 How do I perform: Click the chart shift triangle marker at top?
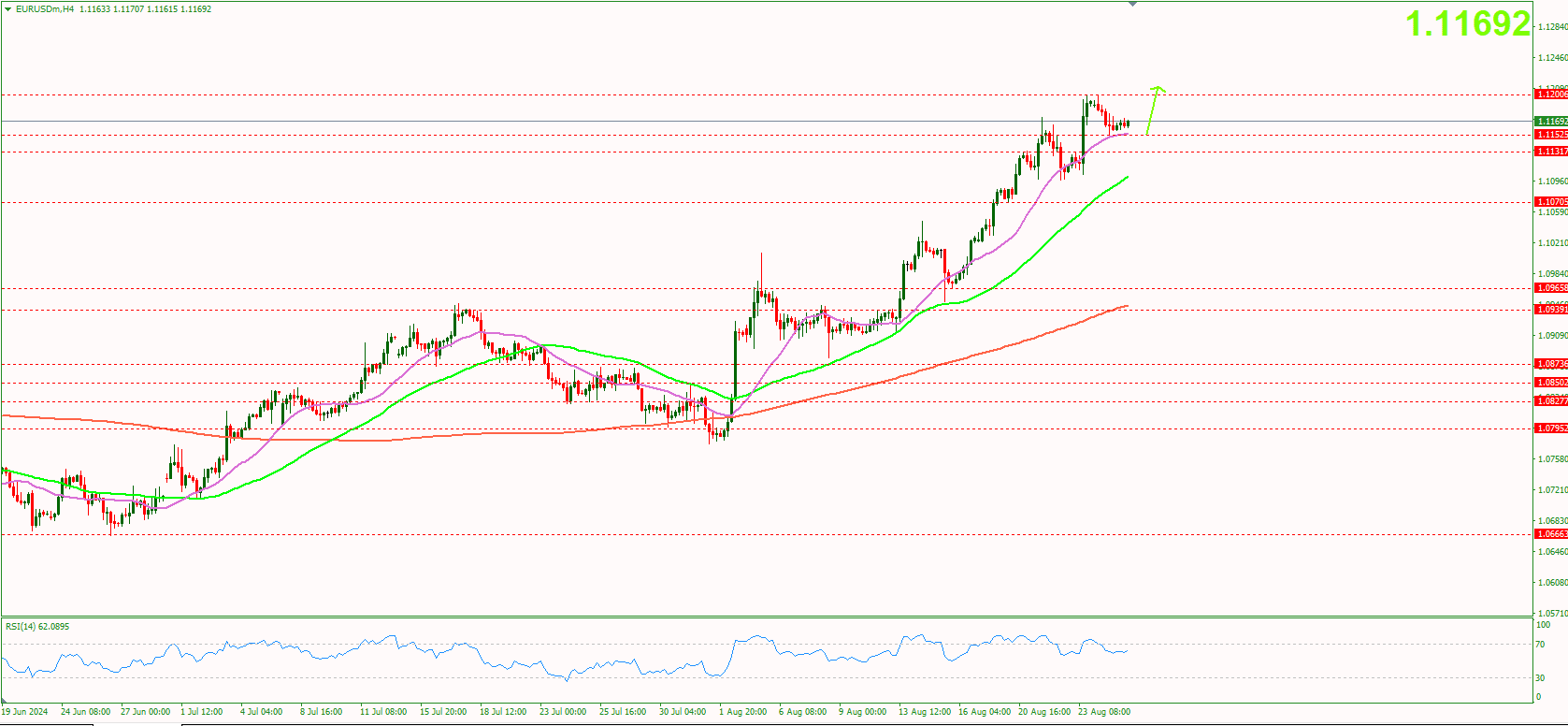(x=1132, y=4)
